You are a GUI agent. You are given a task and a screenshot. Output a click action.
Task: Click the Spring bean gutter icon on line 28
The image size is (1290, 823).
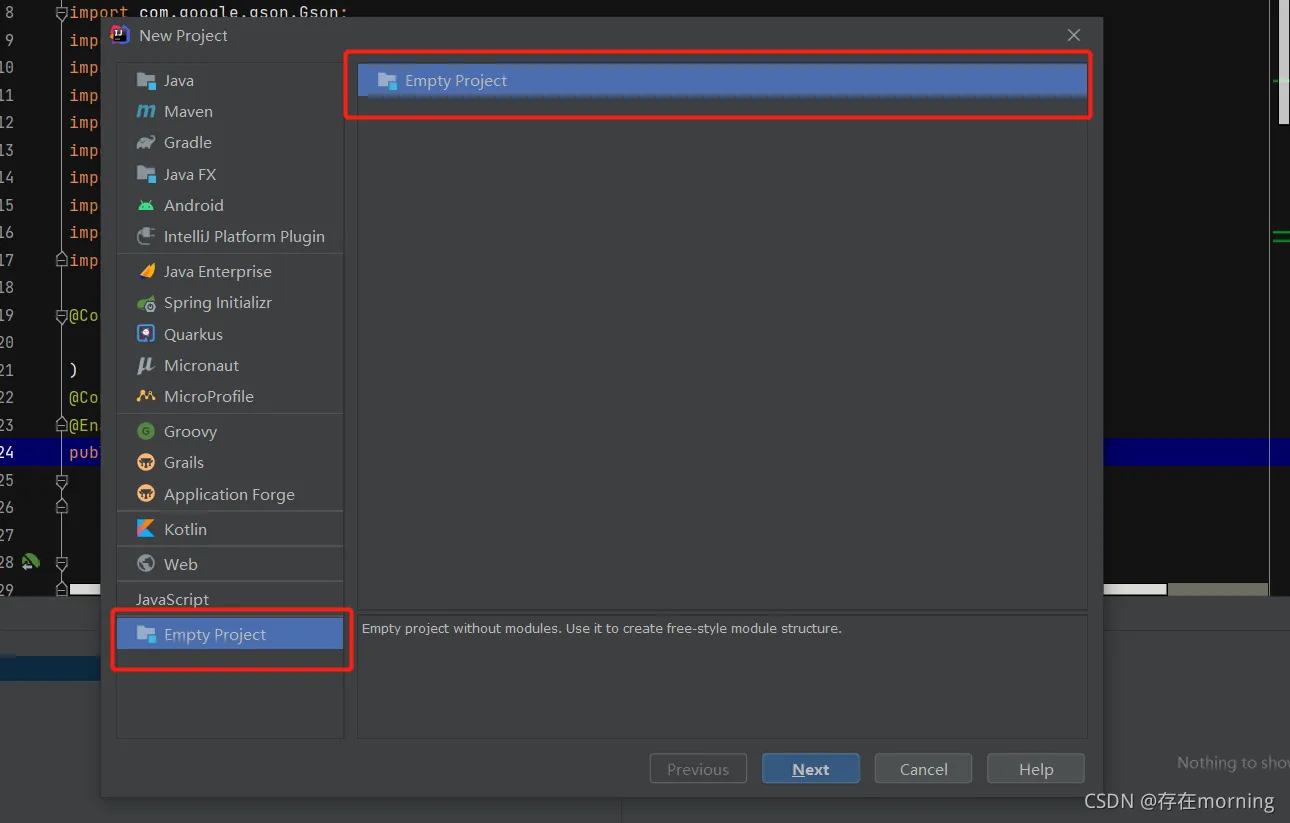[31, 562]
